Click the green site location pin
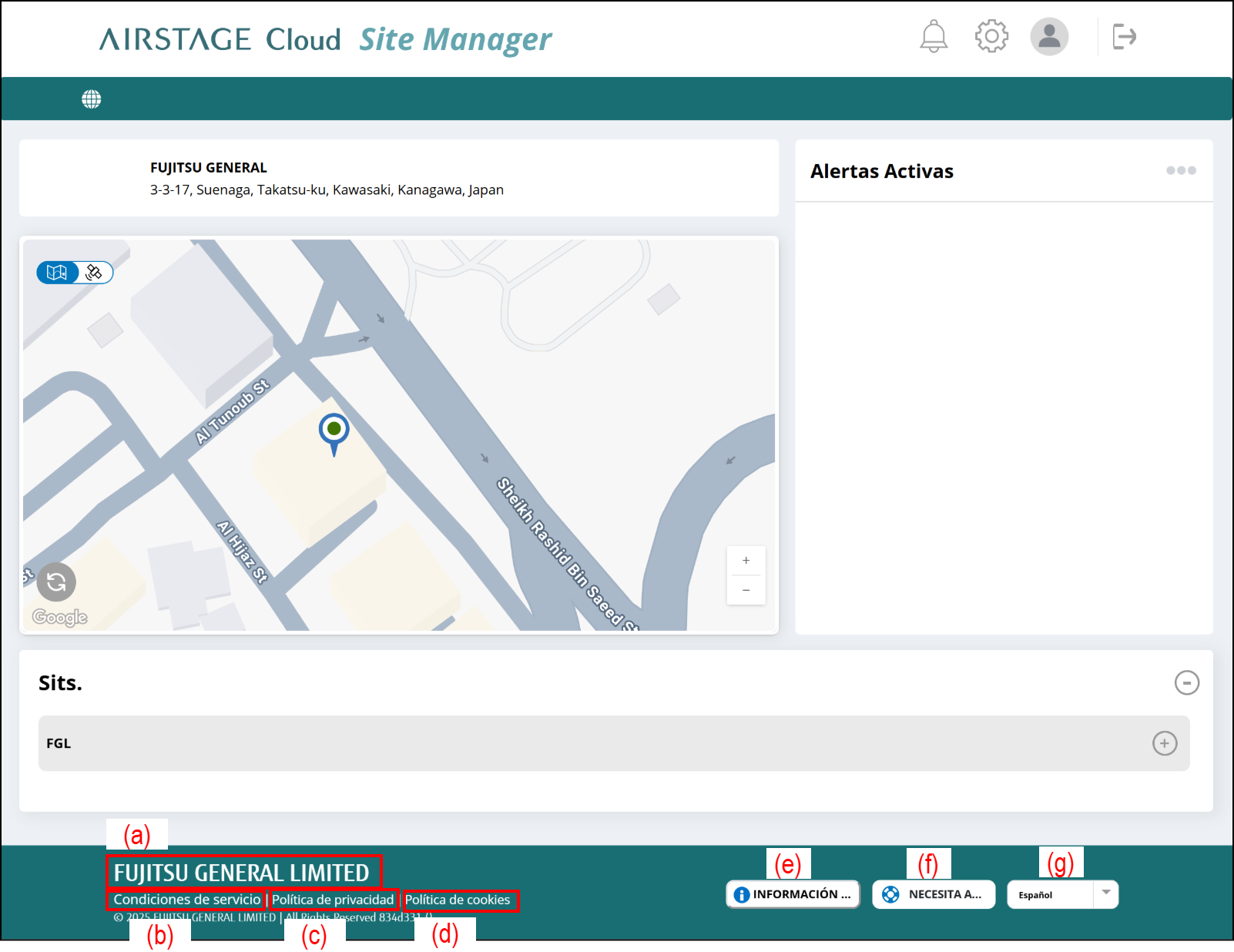The height and width of the screenshot is (952, 1234). [x=334, y=430]
